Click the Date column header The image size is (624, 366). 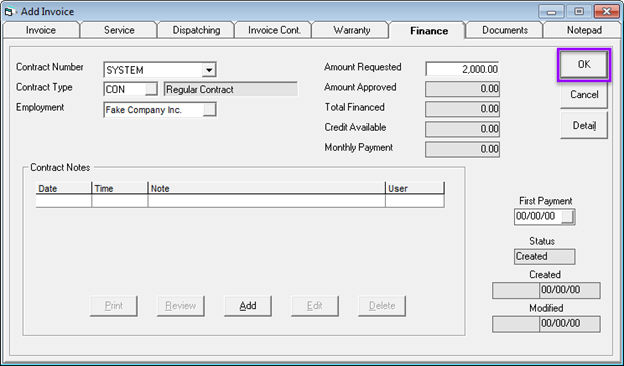[x=64, y=189]
